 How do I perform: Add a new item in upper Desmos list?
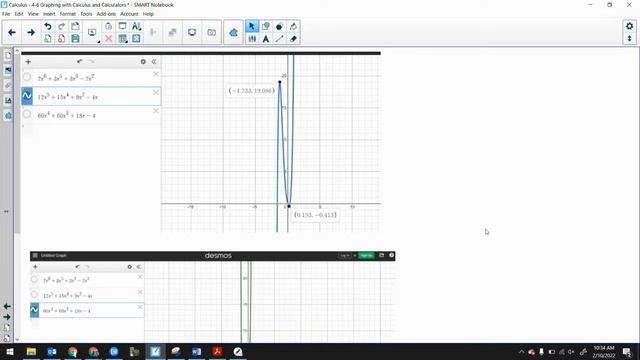point(28,62)
